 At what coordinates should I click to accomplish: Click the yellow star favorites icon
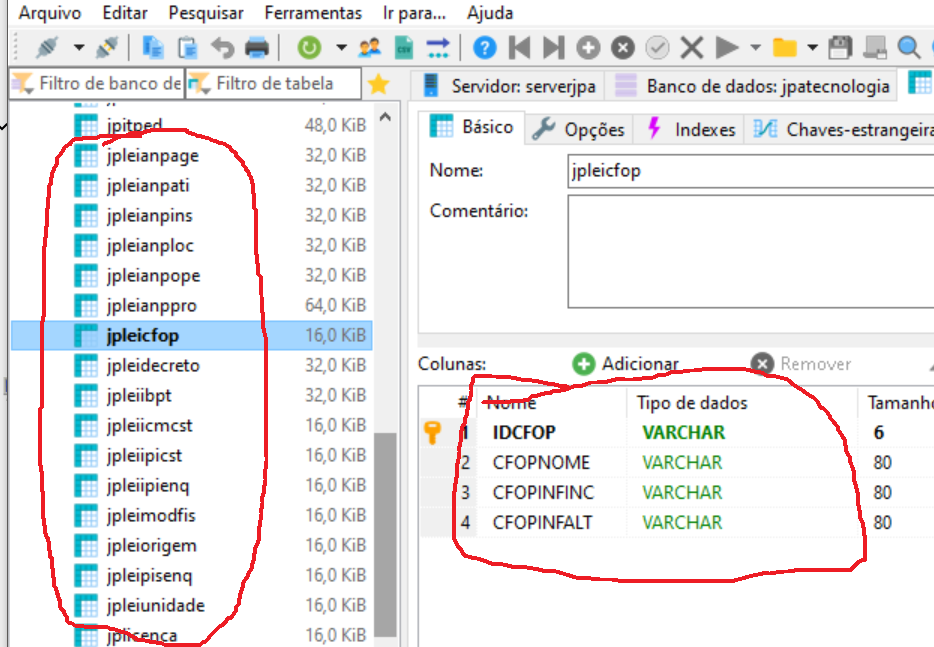coord(379,85)
